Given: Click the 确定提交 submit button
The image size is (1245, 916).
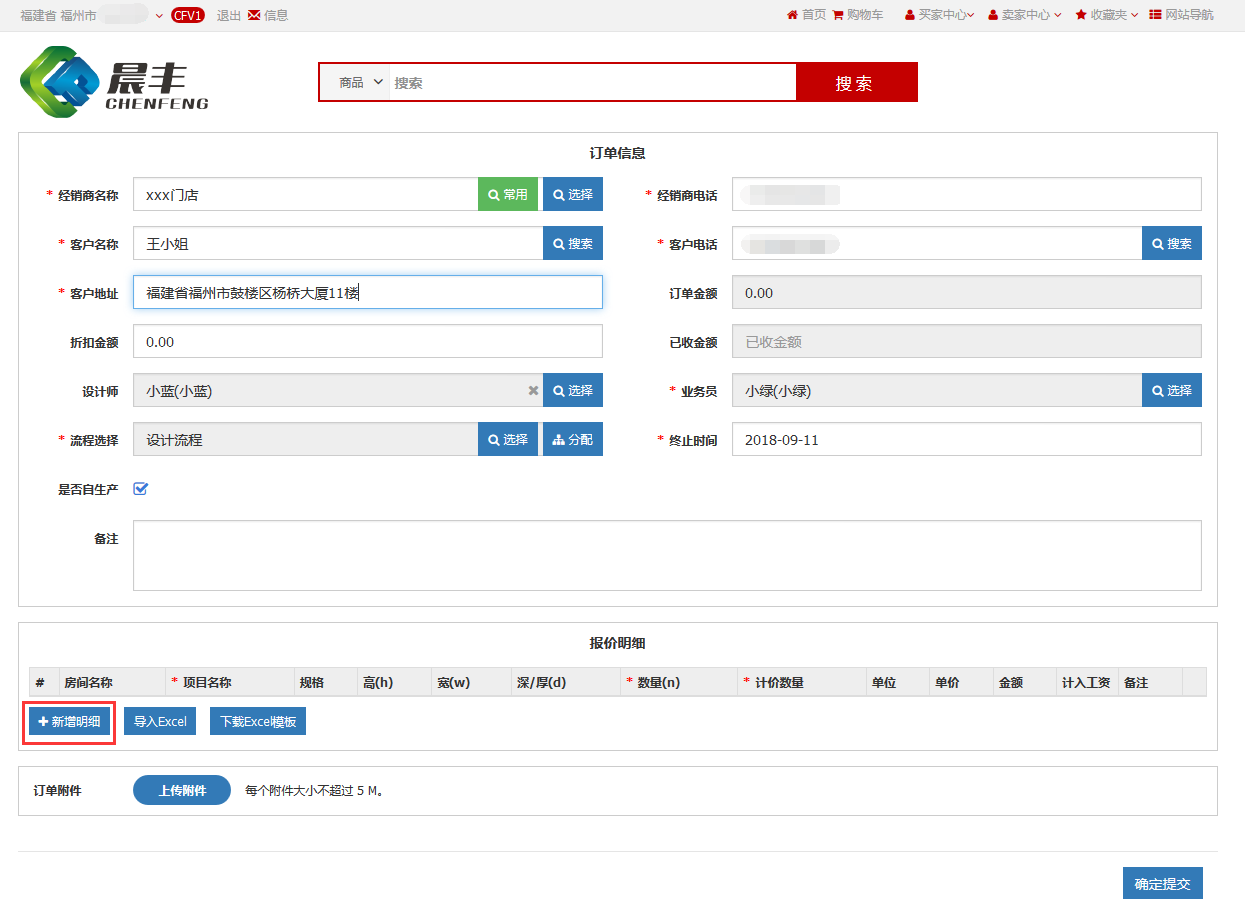Looking at the screenshot, I should [x=1163, y=884].
